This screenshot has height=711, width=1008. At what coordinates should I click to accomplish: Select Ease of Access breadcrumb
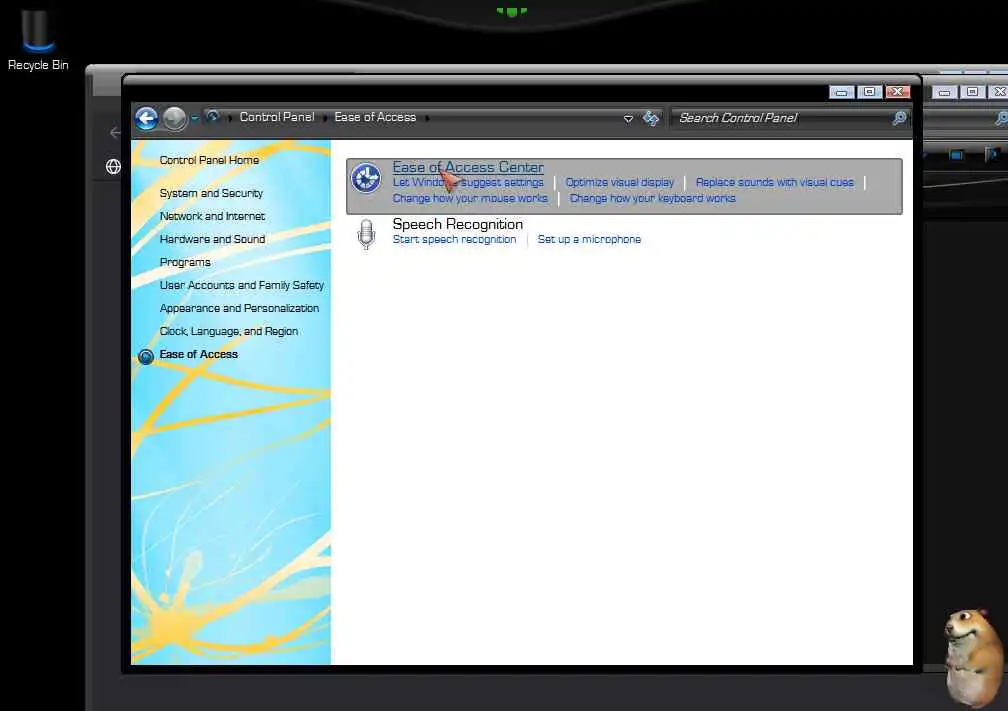click(x=375, y=117)
